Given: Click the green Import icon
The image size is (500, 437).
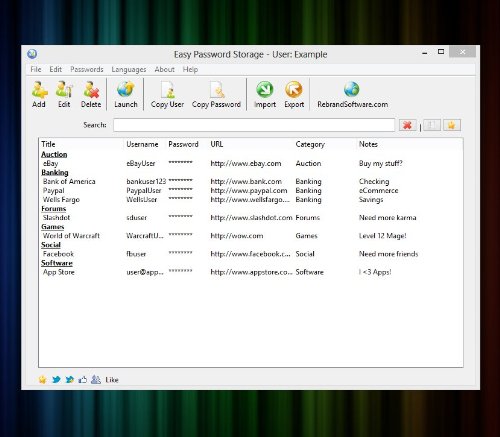Looking at the screenshot, I should pos(265,89).
